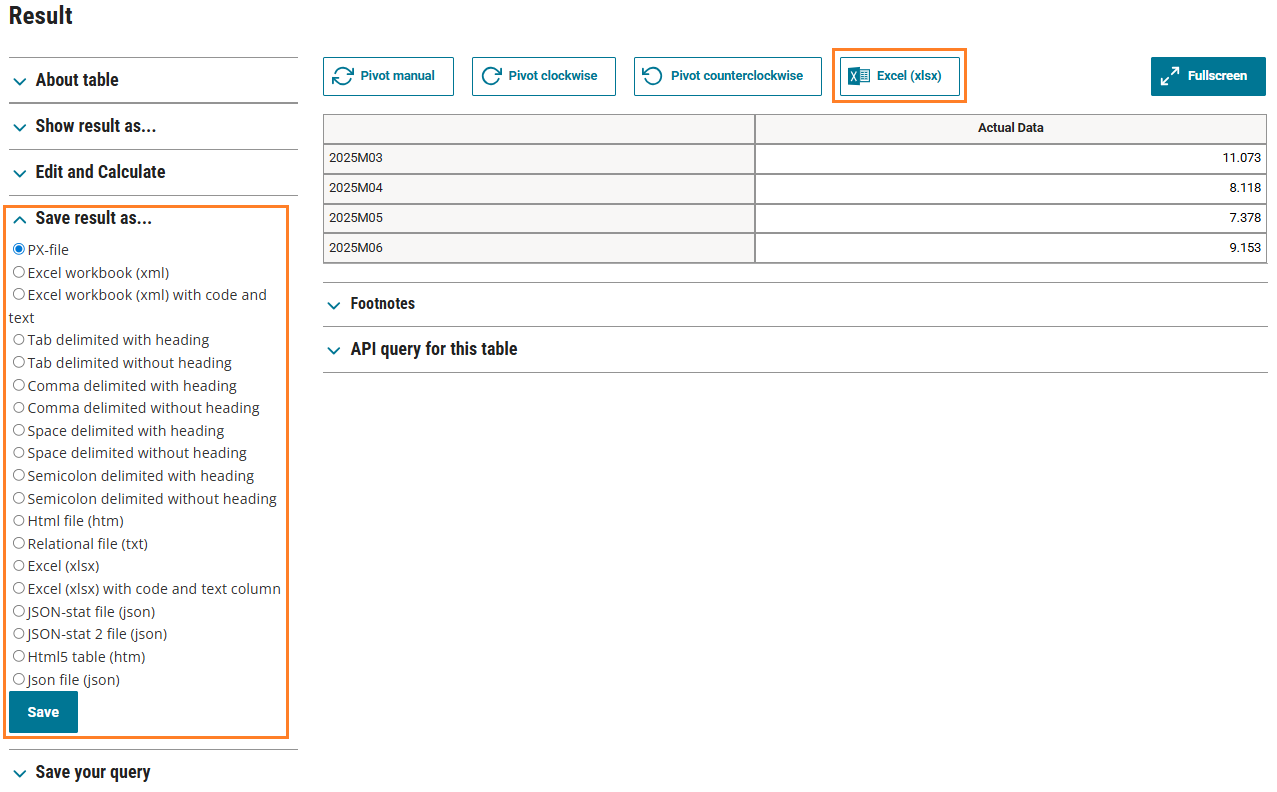The image size is (1277, 792).
Task: Expand the Footnotes section
Action: (x=382, y=304)
